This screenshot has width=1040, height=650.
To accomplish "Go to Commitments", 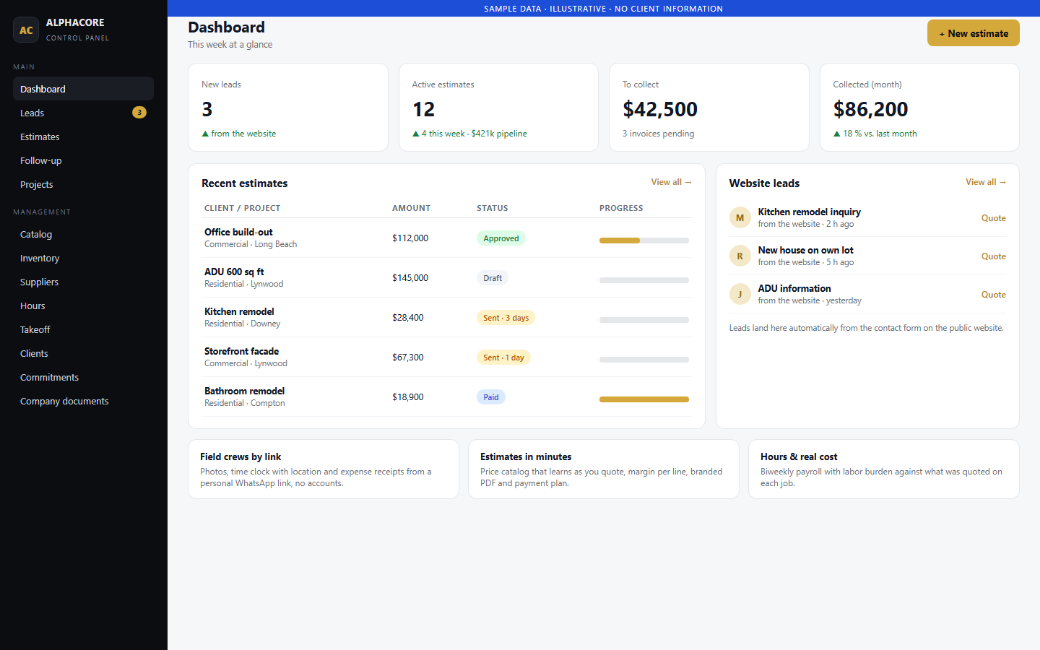I will (x=84, y=377).
